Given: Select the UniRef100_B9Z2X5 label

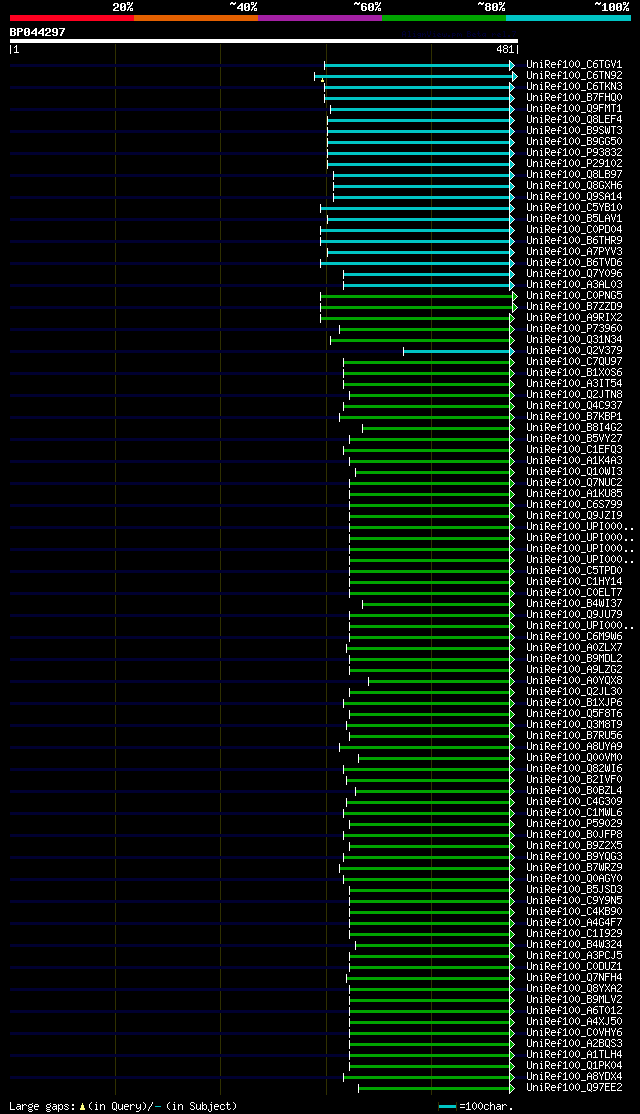Looking at the screenshot, I should point(574,846).
